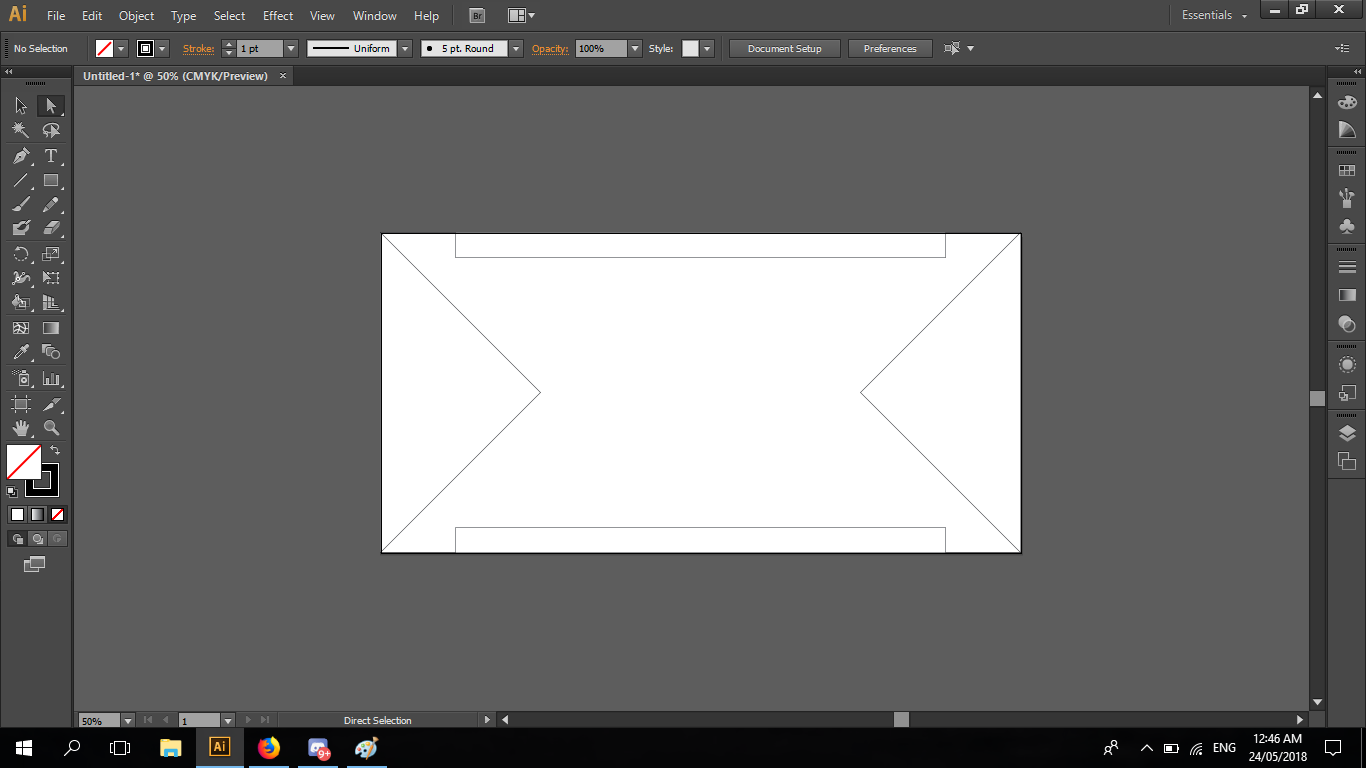The width and height of the screenshot is (1366, 768).
Task: Open the 50% zoom level dropdown
Action: click(x=128, y=720)
